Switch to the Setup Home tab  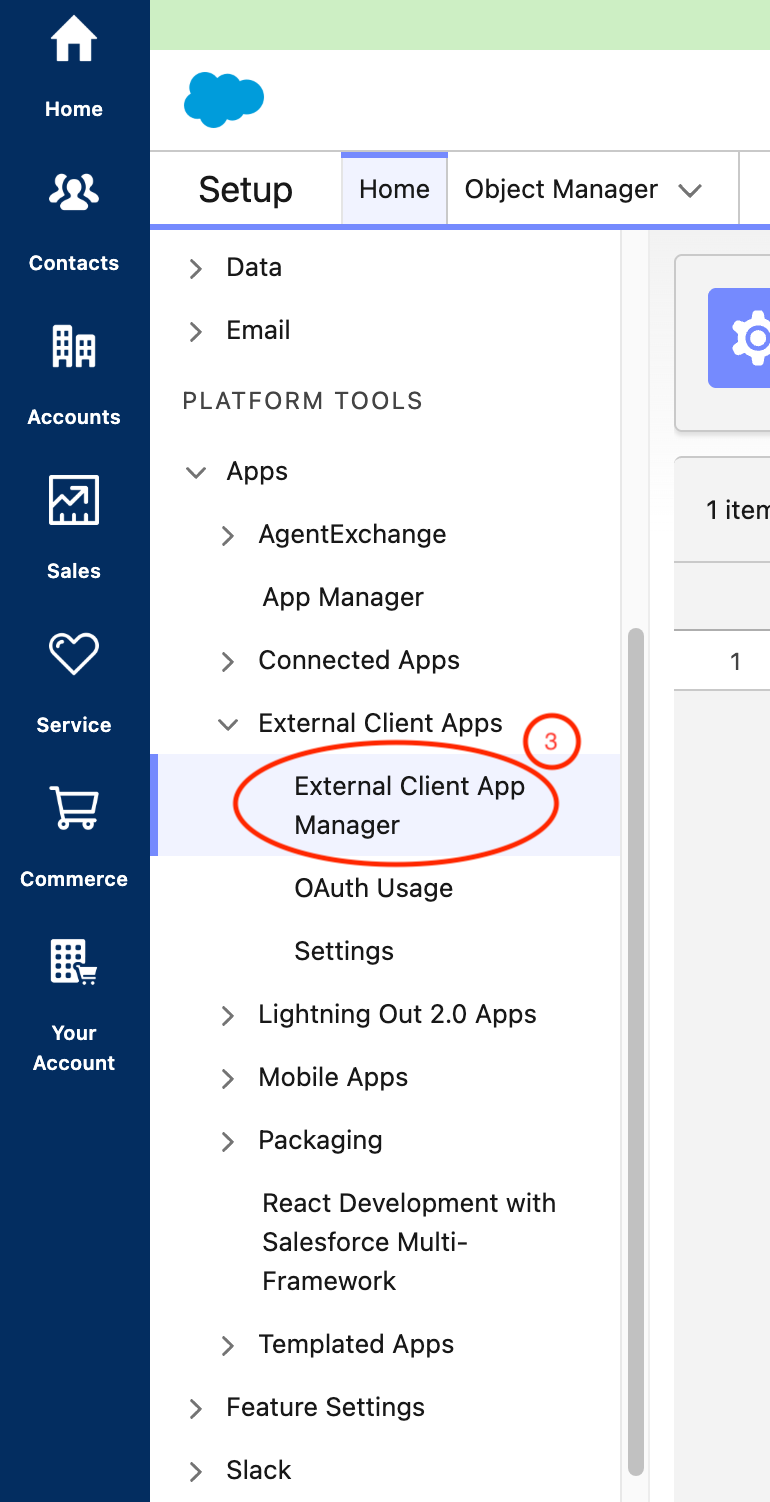pos(394,189)
